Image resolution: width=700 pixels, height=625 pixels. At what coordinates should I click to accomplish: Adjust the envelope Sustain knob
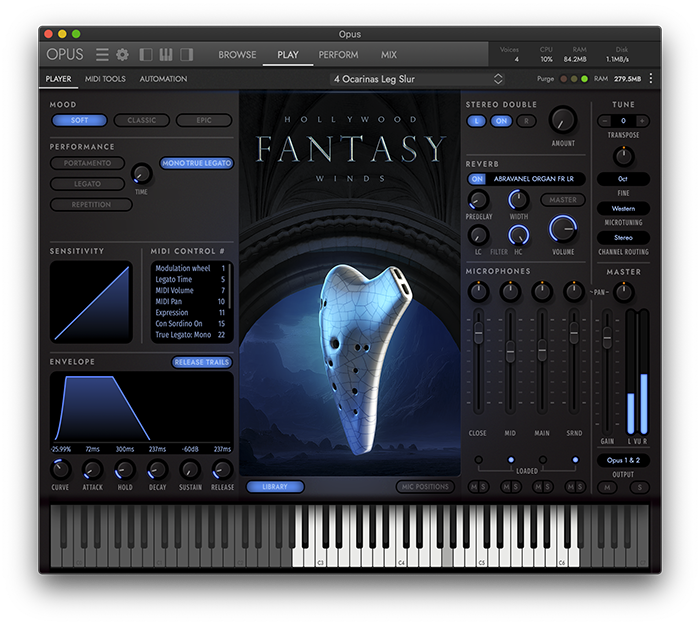[x=190, y=469]
